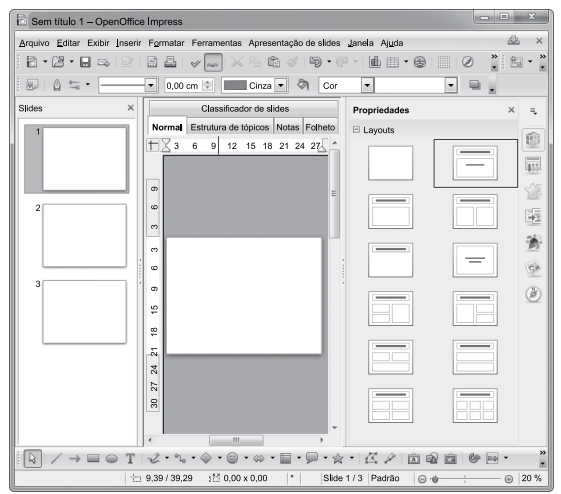This screenshot has width=561, height=494.
Task: Open Arrow Style dropdown arrow in line toolbar
Action: [x=88, y=85]
